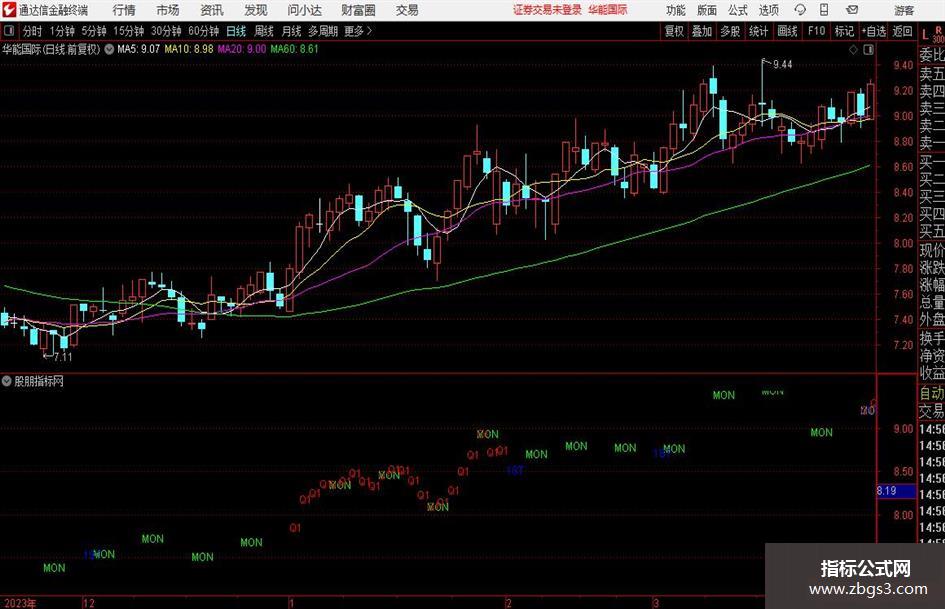Screen dimensions: 945x609
Task: Click the mobile phone icon
Action: tap(824, 10)
